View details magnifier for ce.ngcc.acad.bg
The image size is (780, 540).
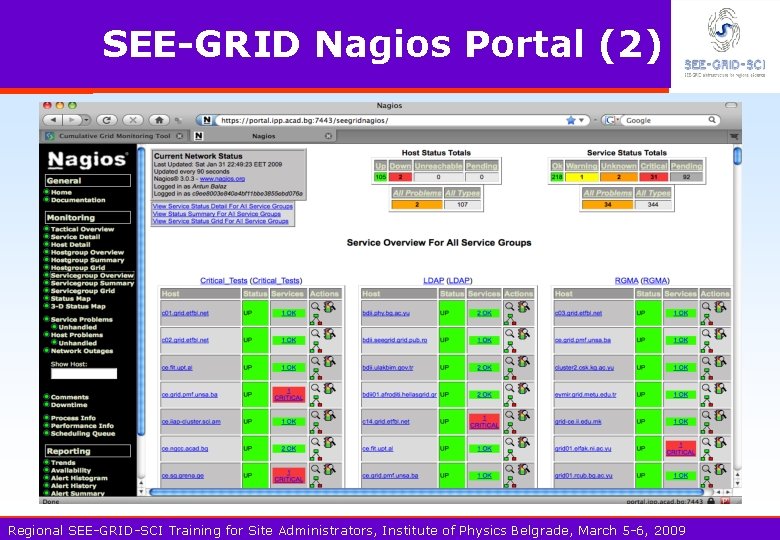(x=315, y=442)
